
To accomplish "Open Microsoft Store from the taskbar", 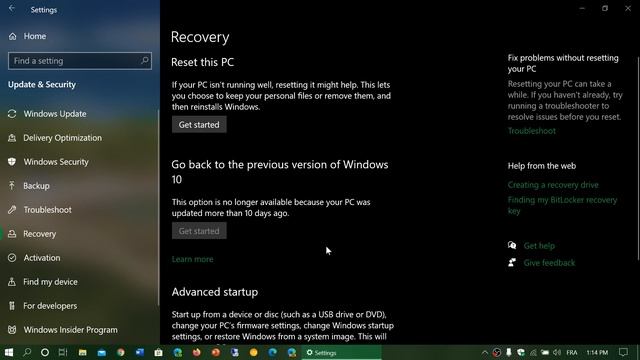I will (158, 352).
